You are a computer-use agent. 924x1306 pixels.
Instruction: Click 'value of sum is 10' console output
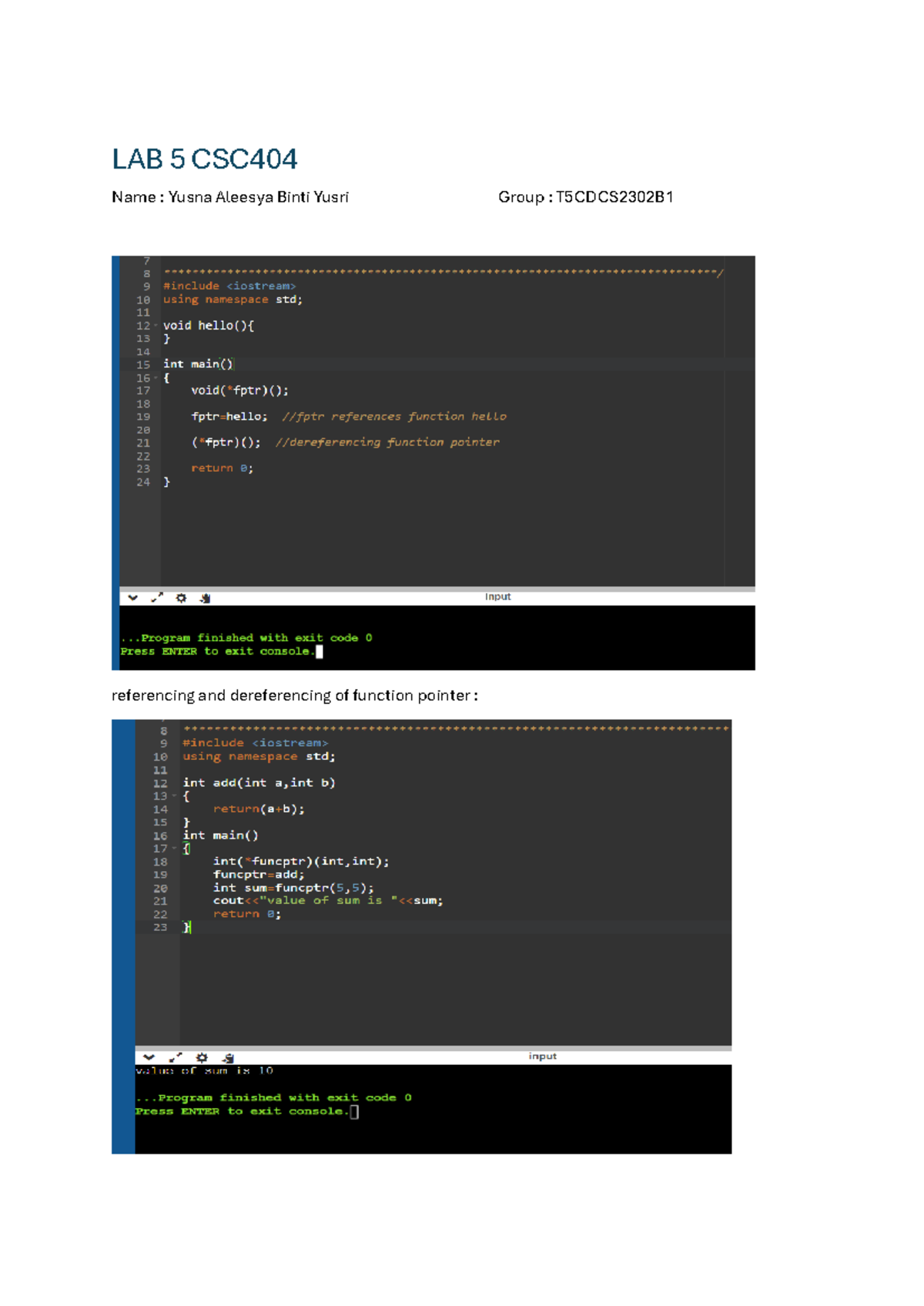tap(205, 1071)
